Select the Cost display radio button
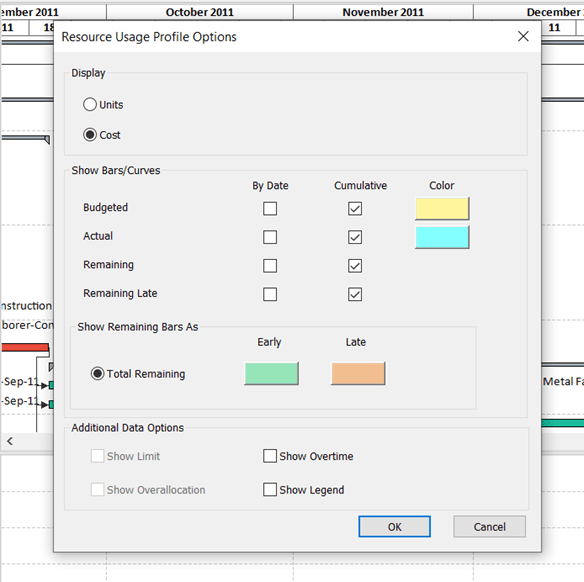 click(x=90, y=135)
